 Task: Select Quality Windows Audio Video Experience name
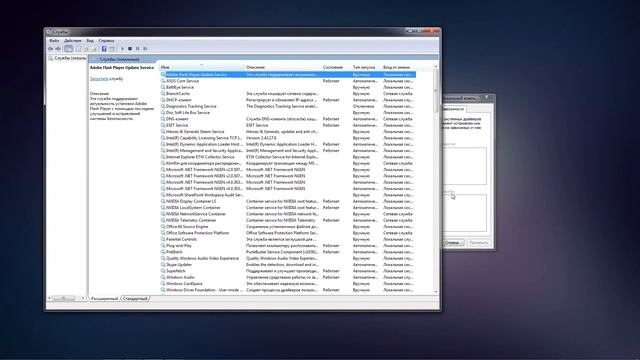(202, 258)
